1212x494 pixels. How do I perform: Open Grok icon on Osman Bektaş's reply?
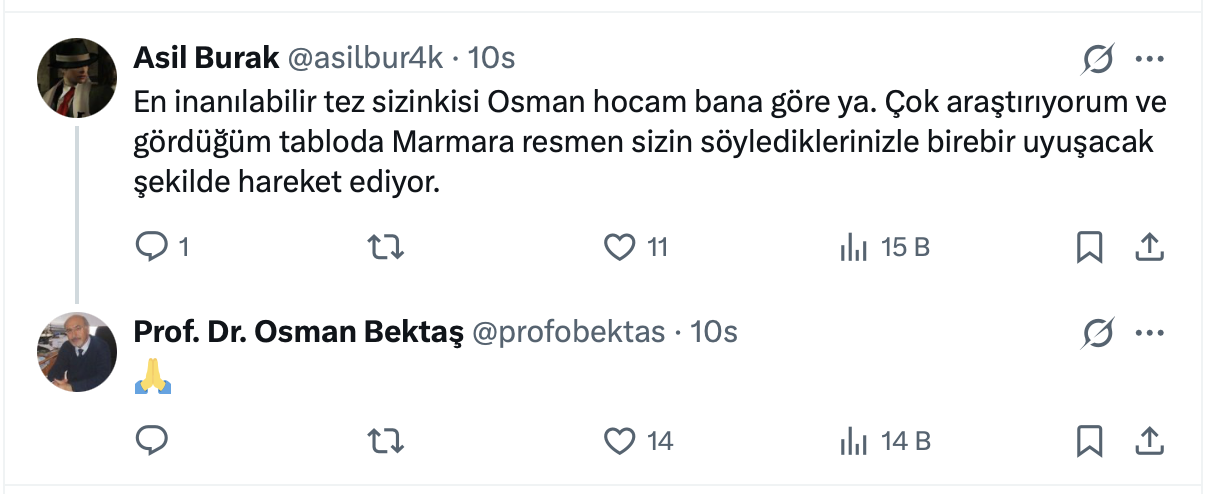tap(1097, 334)
